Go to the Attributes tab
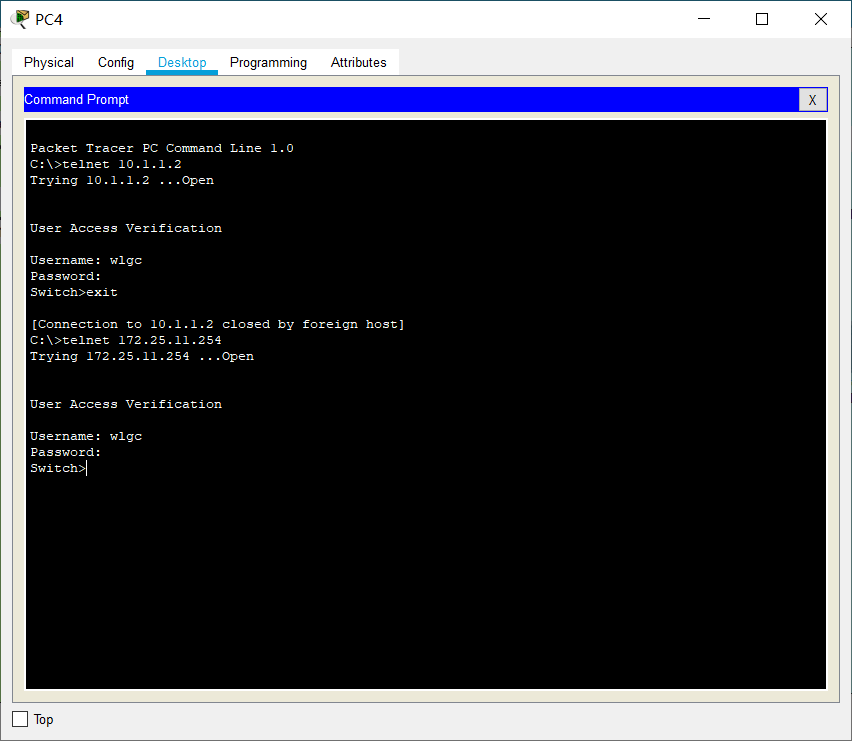This screenshot has width=852, height=741. [359, 62]
